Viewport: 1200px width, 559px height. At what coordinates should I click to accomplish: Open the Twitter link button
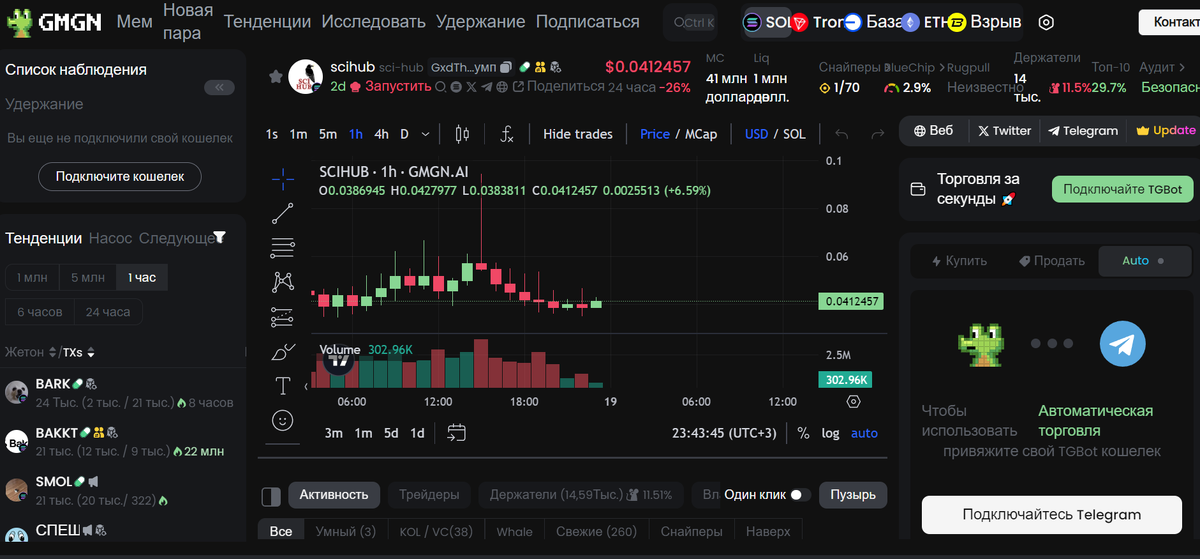pyautogui.click(x=1004, y=130)
